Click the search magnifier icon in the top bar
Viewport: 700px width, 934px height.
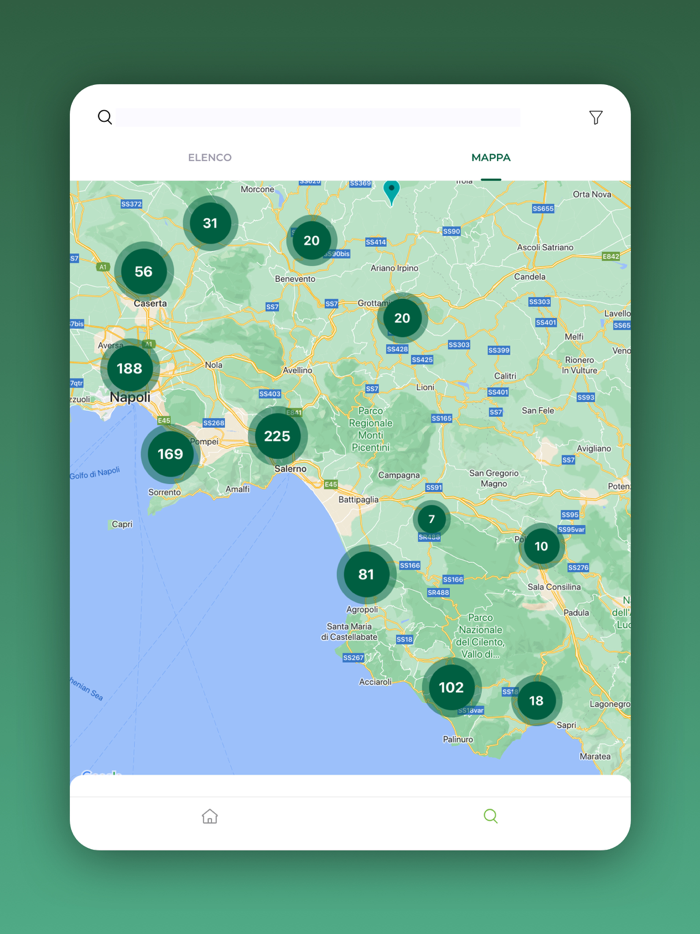tap(105, 117)
